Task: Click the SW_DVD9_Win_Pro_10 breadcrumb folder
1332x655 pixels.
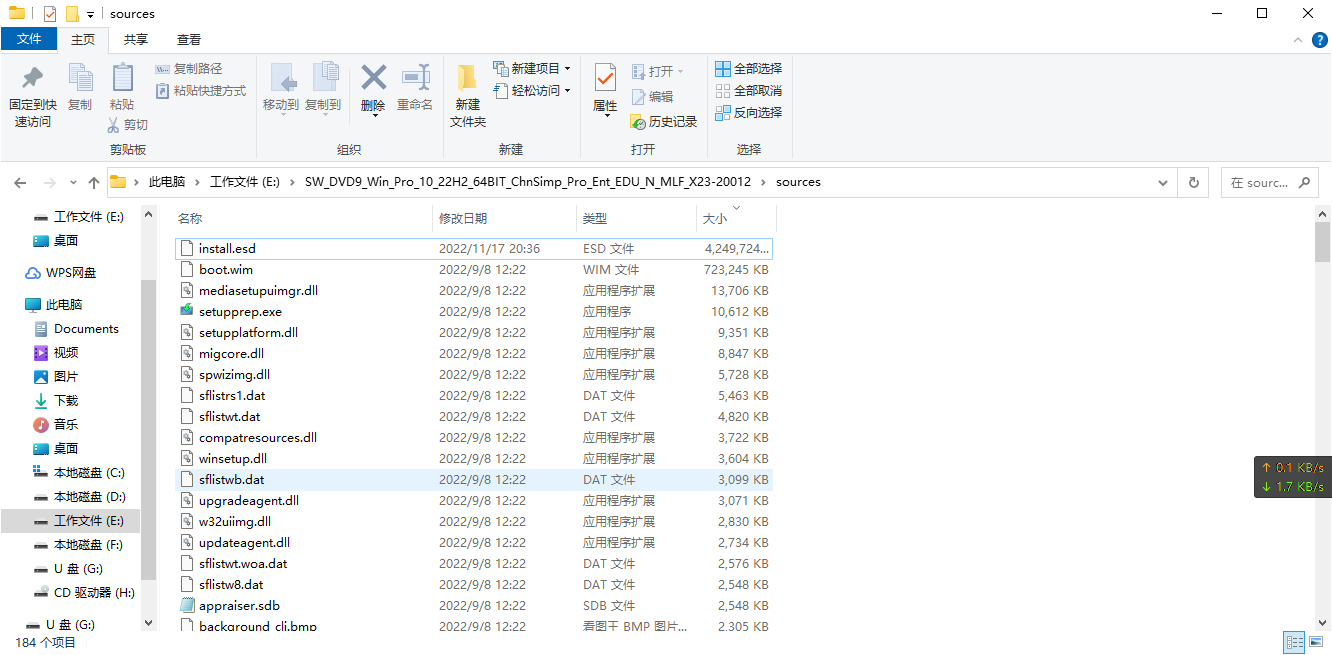Action: [x=528, y=182]
